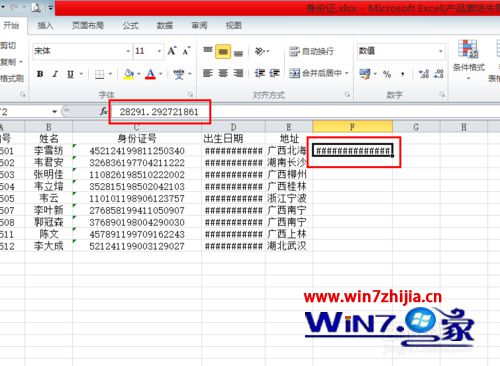Select address cell 湖北武汉
The width and height of the screenshot is (500, 366).
[287, 246]
